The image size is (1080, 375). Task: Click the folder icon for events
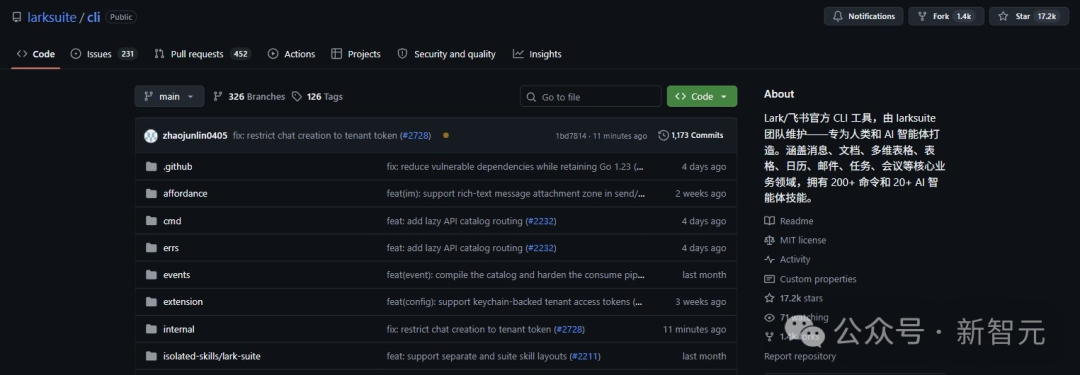click(152, 275)
